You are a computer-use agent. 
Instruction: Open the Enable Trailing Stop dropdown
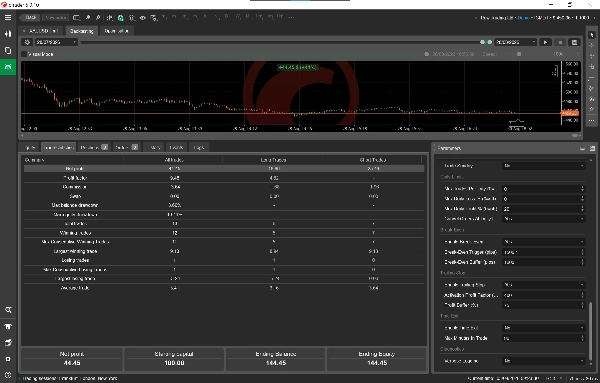(x=543, y=285)
